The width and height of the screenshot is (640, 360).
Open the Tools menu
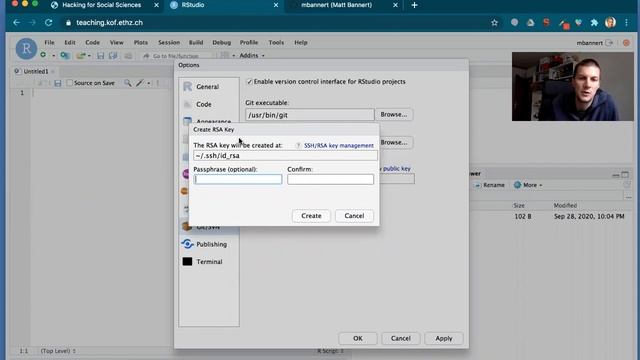pyautogui.click(x=276, y=42)
